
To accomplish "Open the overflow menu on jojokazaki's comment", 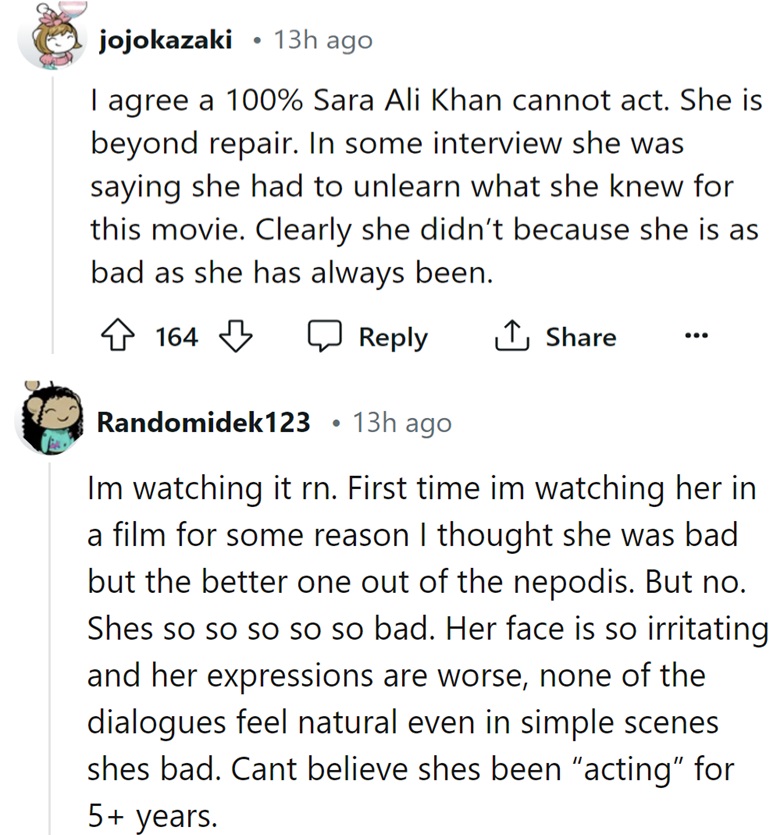I will click(695, 336).
